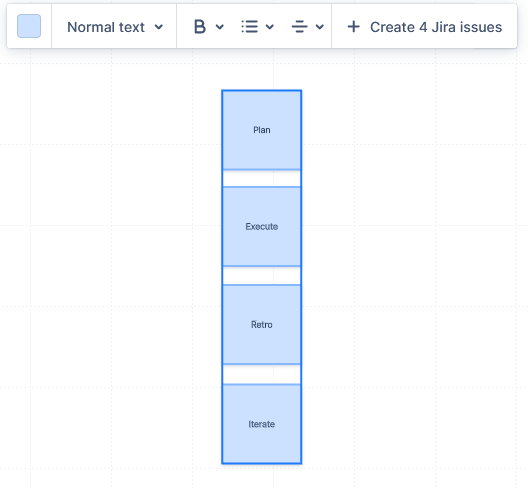Expand the list options chevron

point(269,27)
